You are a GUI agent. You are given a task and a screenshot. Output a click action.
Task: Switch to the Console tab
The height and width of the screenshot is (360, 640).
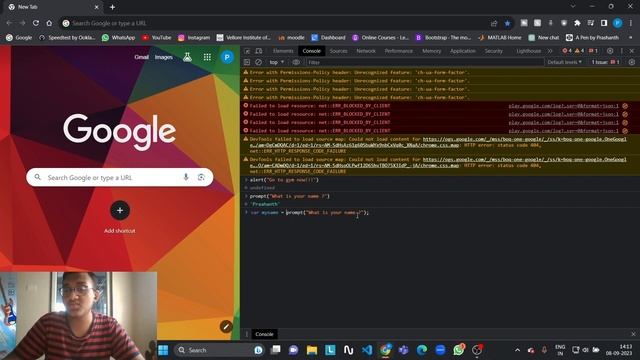(311, 51)
